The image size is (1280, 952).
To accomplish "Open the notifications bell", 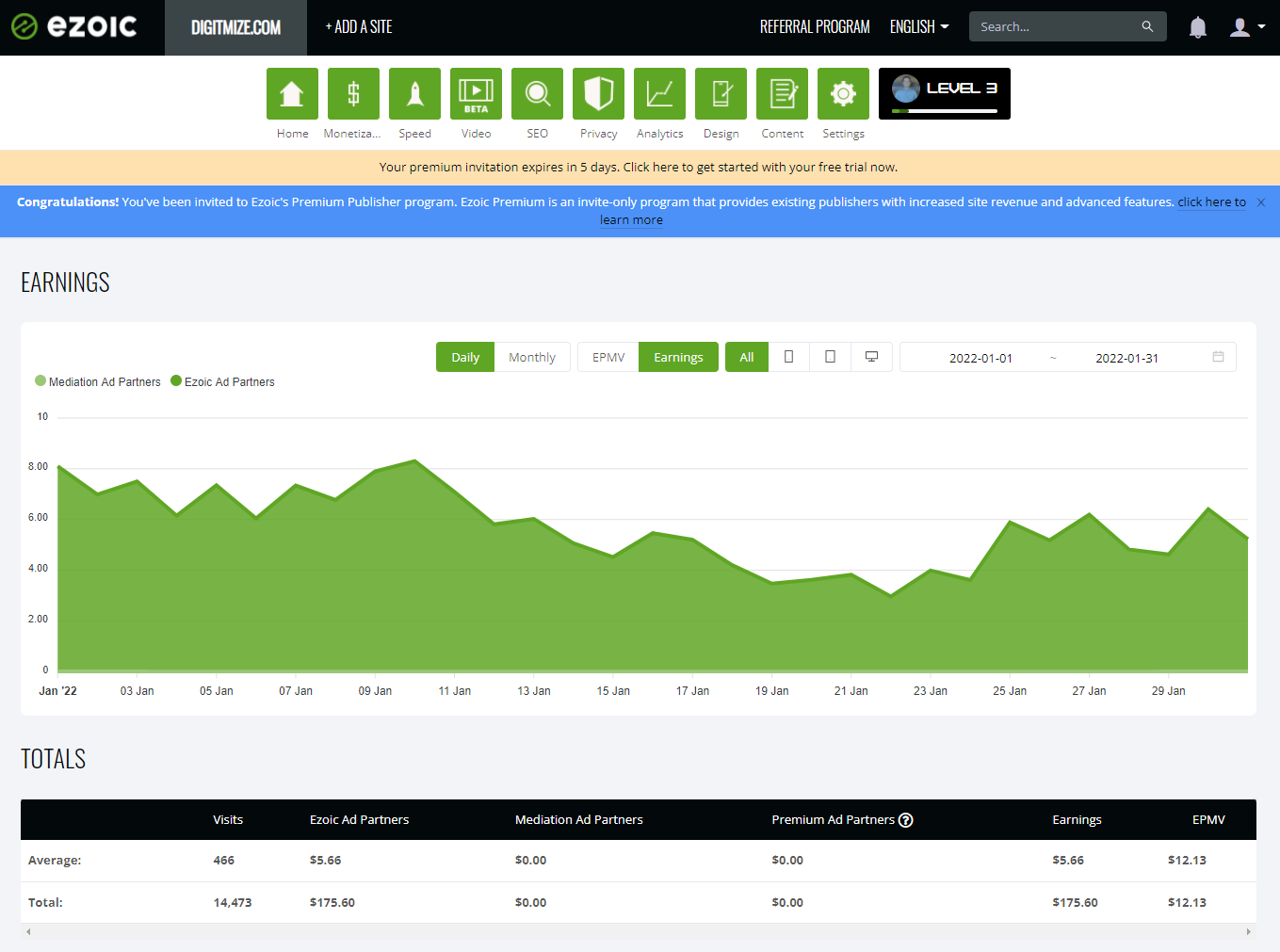I will (1197, 27).
